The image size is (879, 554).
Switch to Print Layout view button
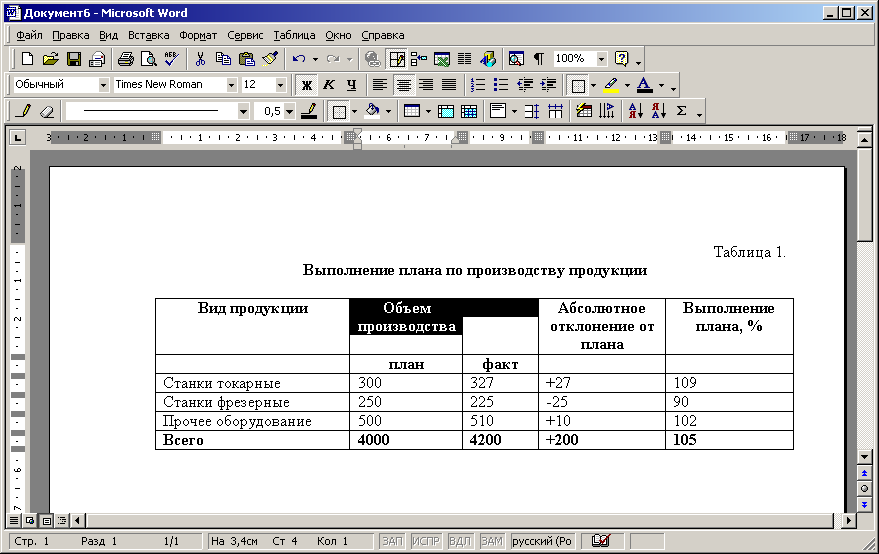click(x=47, y=521)
